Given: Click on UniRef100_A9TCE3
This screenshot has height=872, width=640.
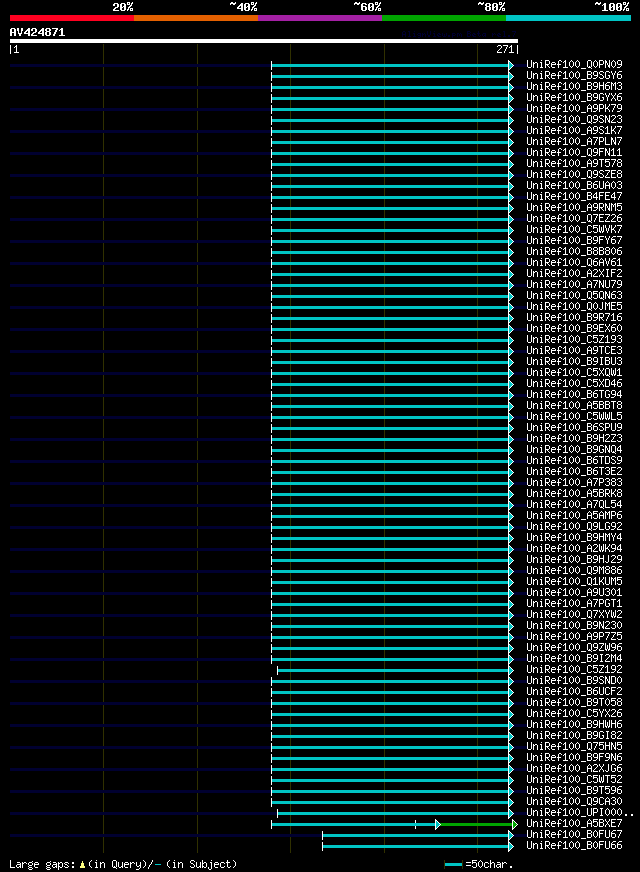Looking at the screenshot, I should pyautogui.click(x=574, y=350).
